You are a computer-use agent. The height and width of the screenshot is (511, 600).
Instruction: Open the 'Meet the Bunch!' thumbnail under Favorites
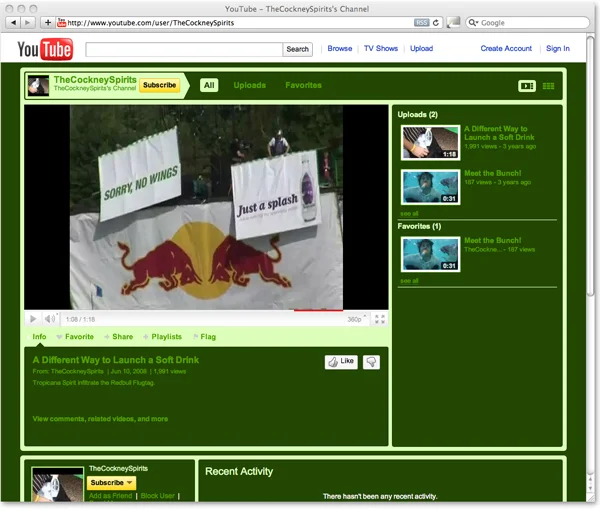pyautogui.click(x=430, y=254)
